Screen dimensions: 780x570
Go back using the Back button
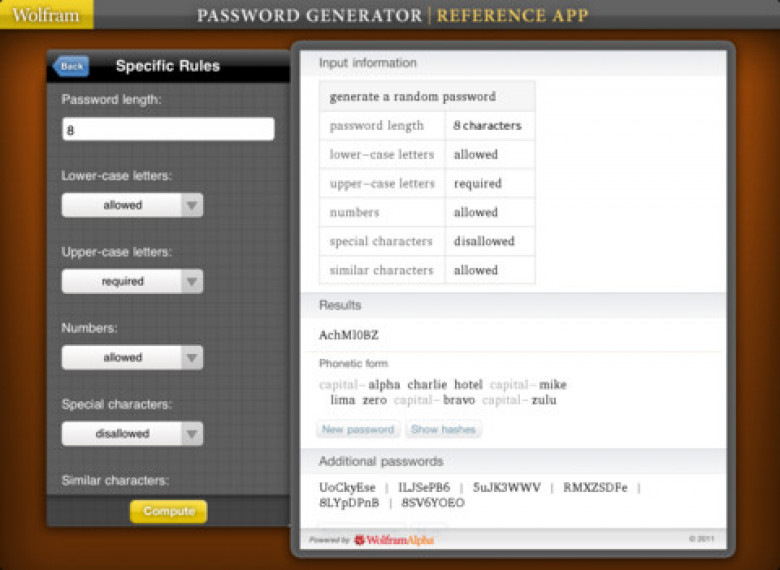71,66
